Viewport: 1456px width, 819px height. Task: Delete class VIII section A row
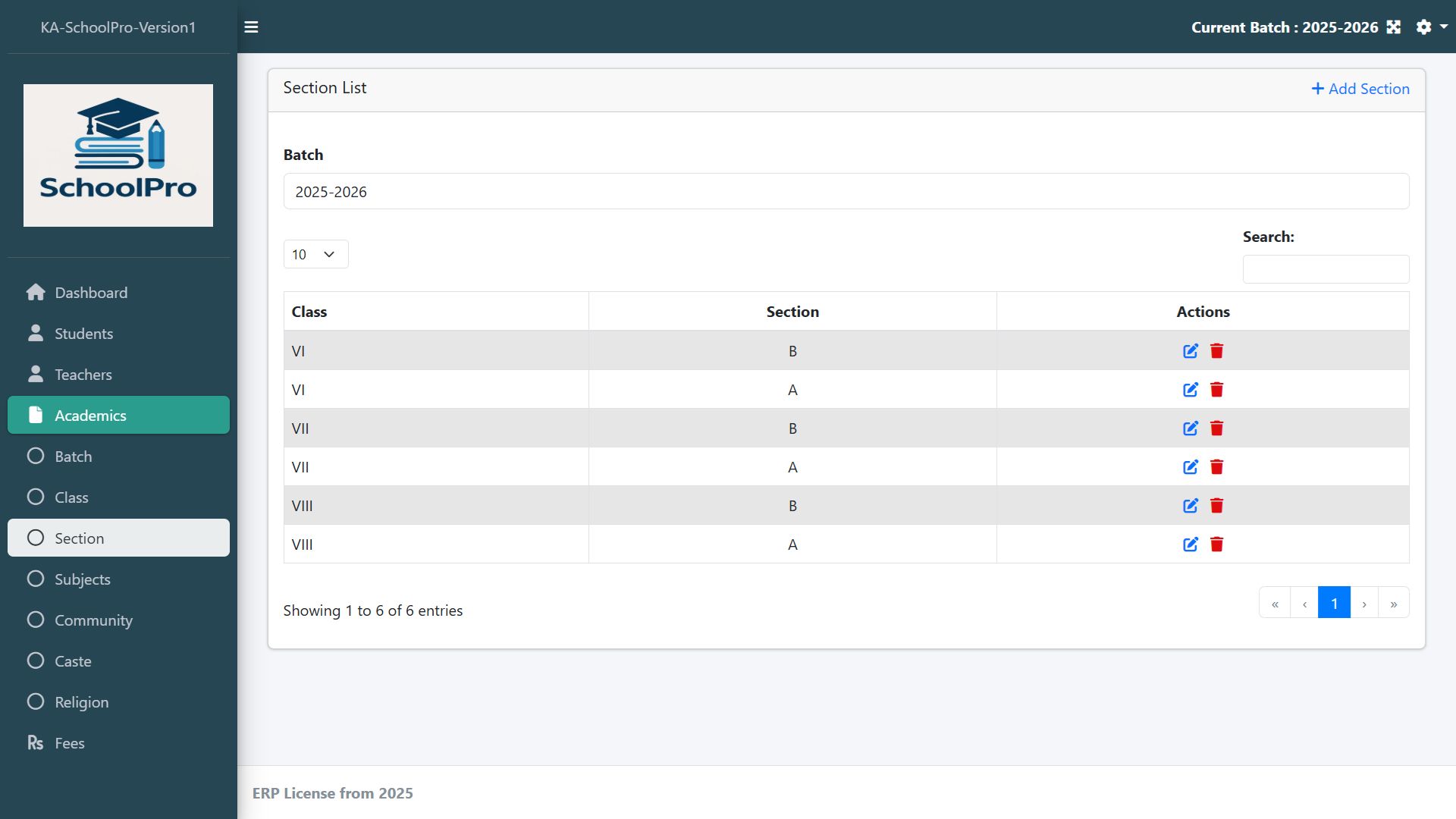click(1217, 544)
